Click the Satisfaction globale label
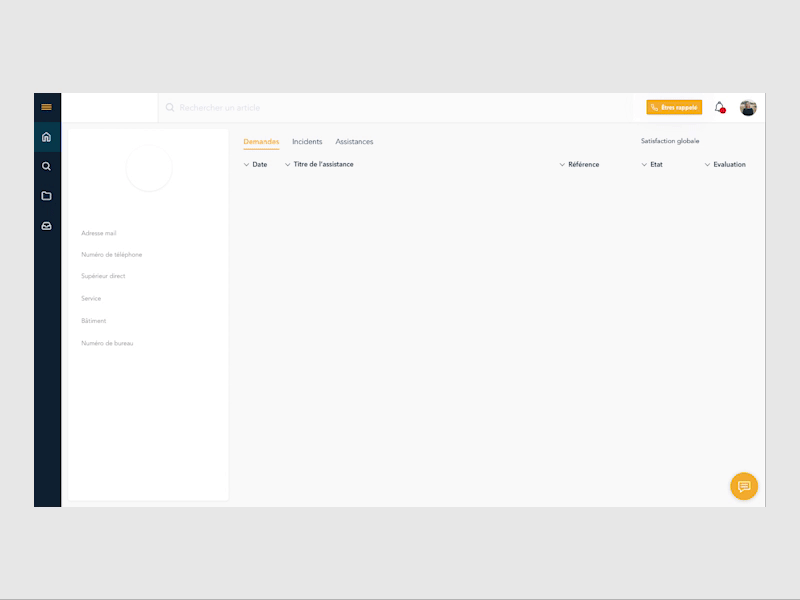 pos(670,140)
